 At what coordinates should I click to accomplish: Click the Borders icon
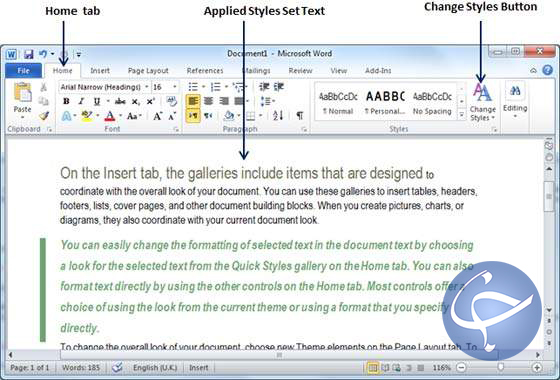[251, 116]
